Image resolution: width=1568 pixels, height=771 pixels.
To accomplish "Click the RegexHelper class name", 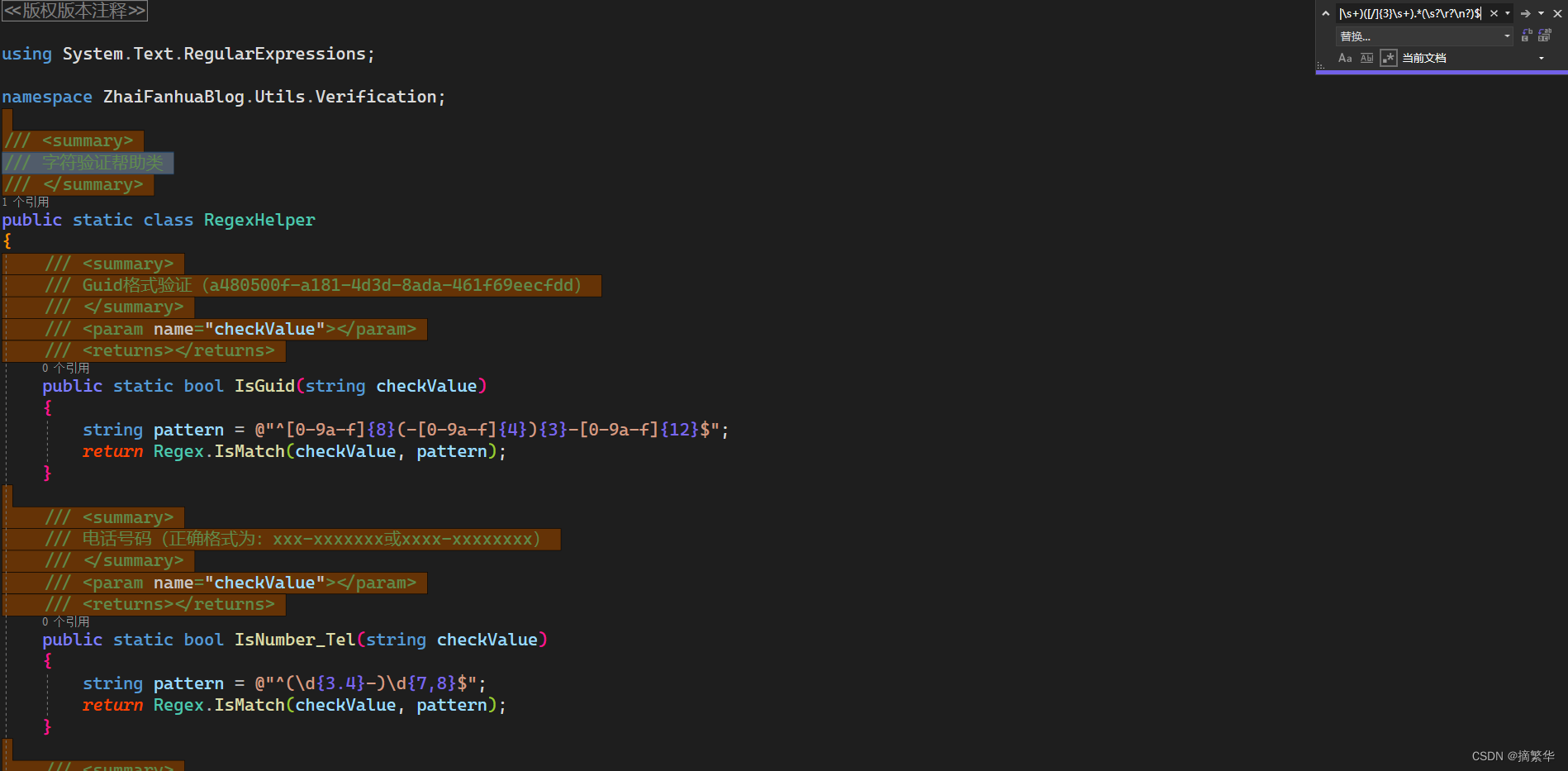I will pos(259,220).
